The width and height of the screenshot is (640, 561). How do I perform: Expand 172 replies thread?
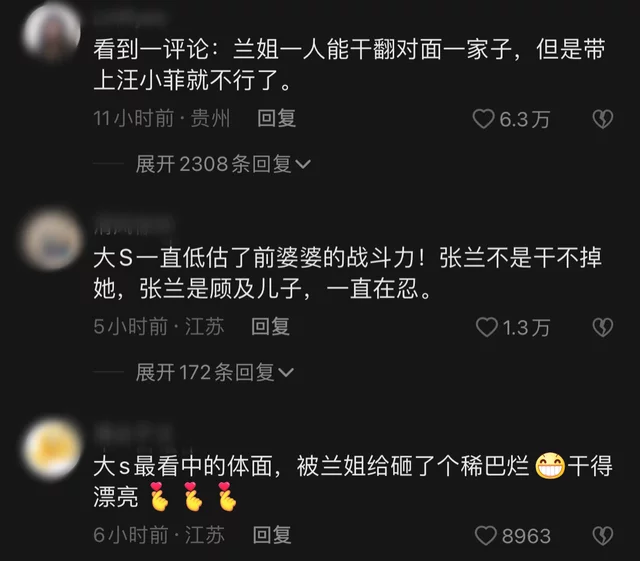coord(214,372)
